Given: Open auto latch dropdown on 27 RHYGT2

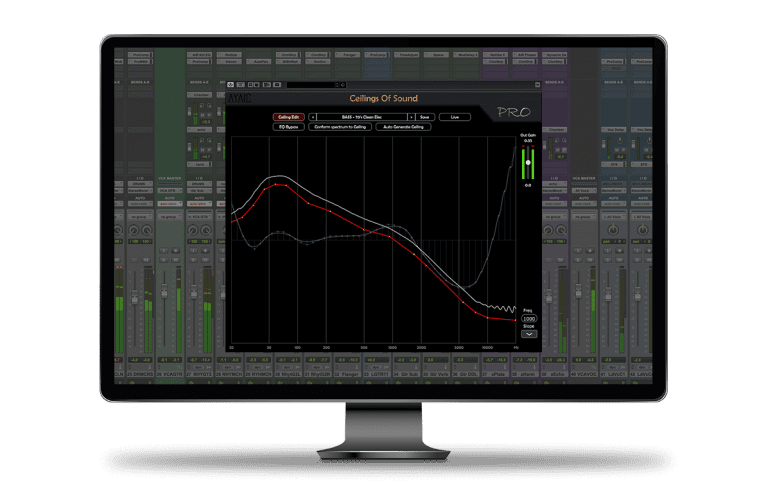Looking at the screenshot, I should (199, 204).
